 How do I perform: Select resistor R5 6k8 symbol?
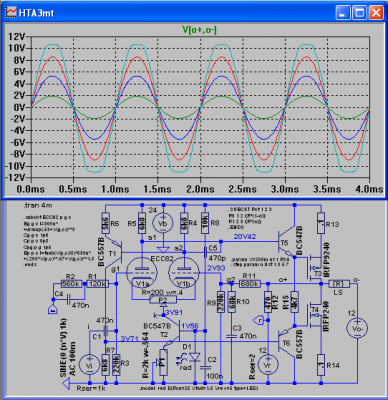click(x=142, y=223)
